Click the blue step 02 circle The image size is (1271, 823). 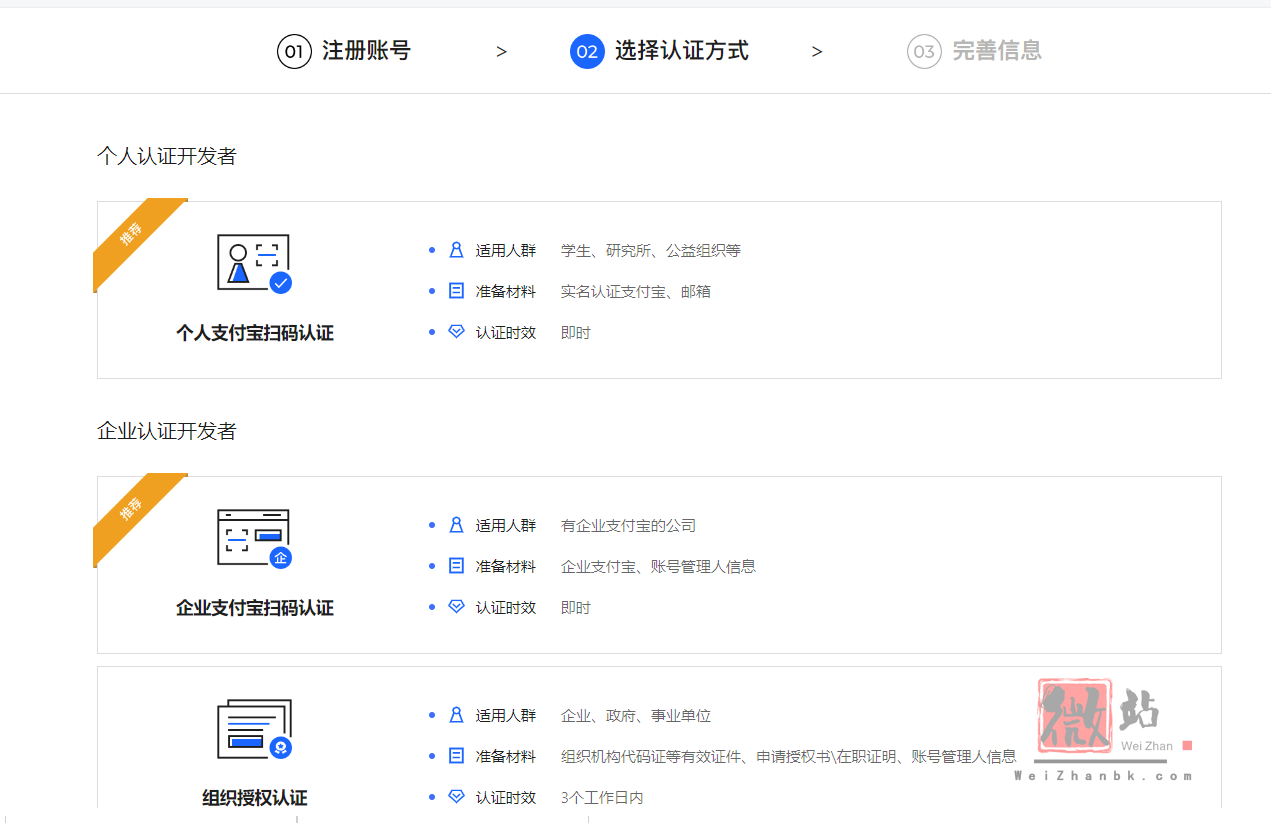coord(587,51)
